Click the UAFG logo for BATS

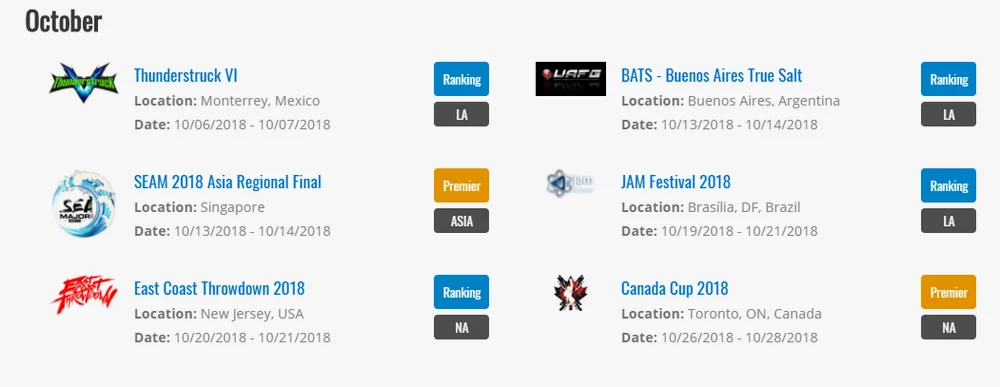570,79
